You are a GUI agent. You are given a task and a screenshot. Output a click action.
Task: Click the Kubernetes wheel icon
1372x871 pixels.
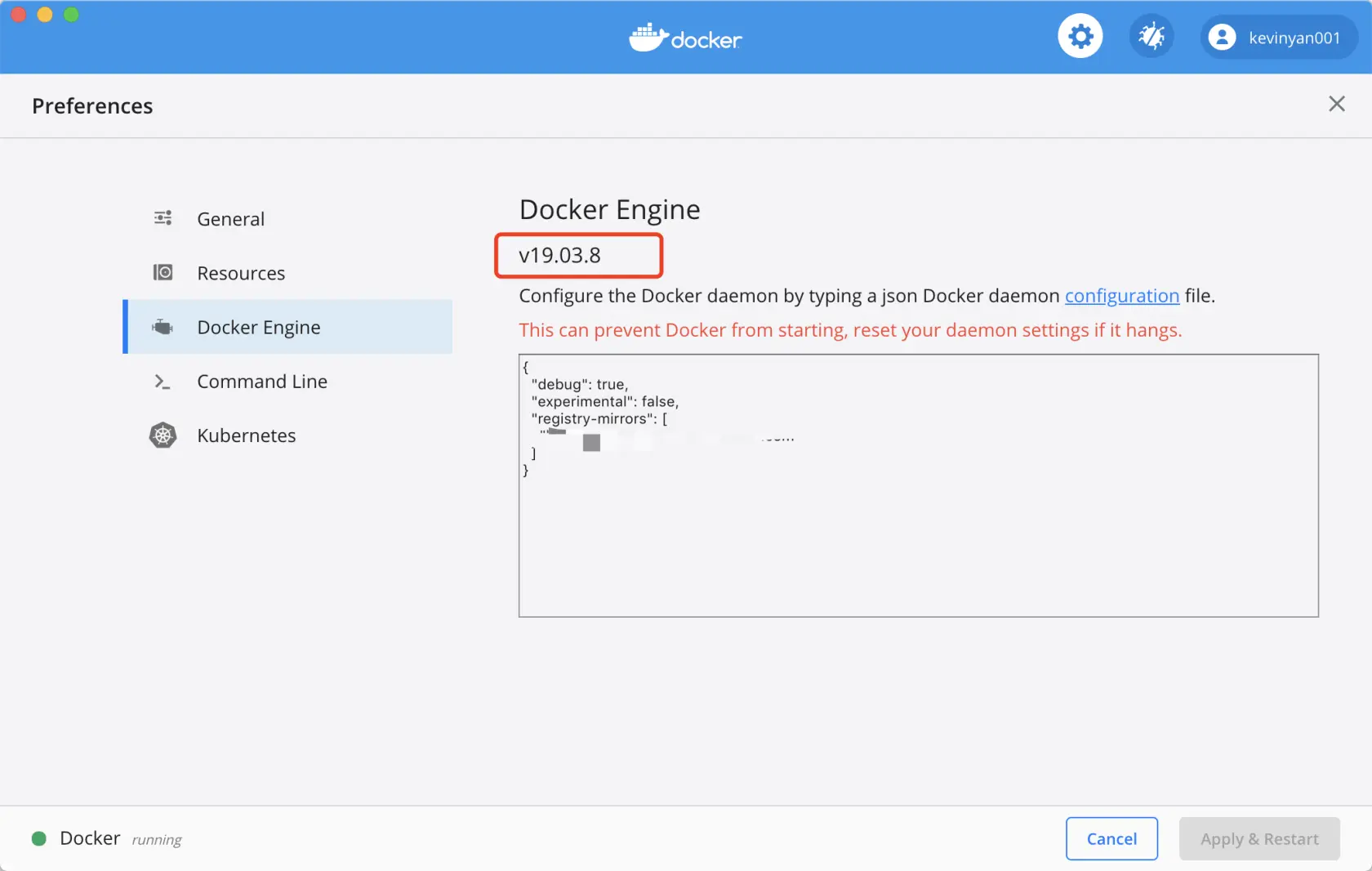pyautogui.click(x=163, y=435)
